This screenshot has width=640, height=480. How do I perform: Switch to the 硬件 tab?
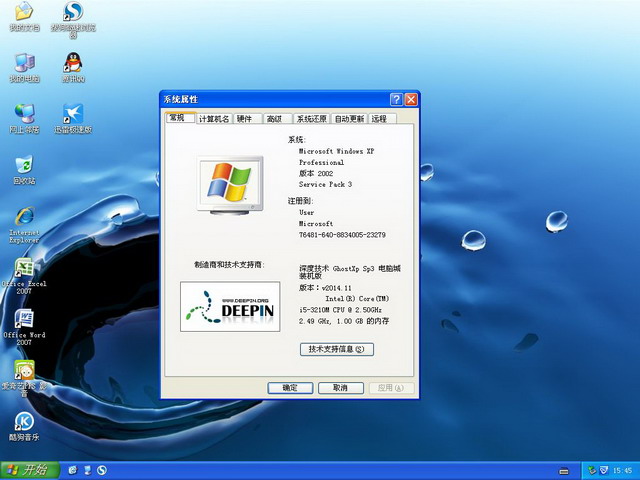coord(247,119)
